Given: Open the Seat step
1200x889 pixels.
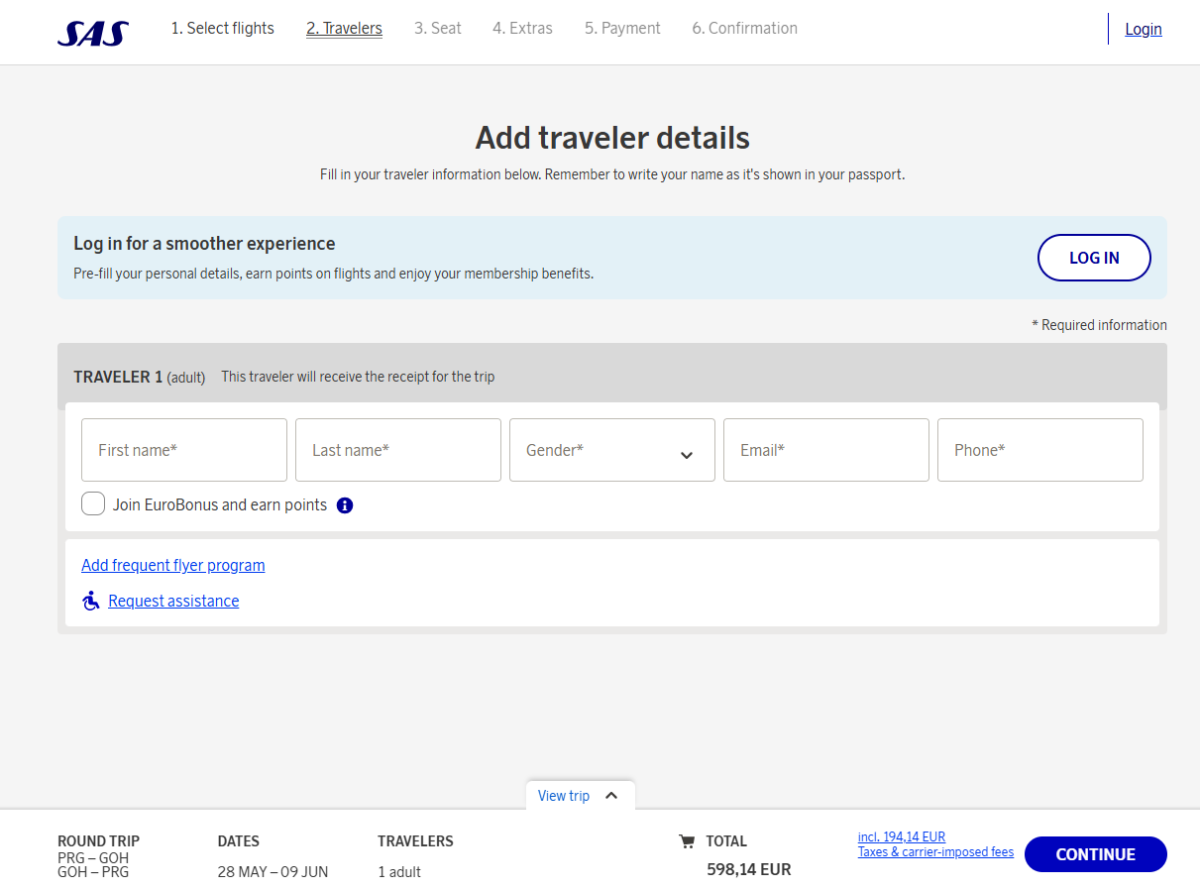Looking at the screenshot, I should pyautogui.click(x=438, y=29).
